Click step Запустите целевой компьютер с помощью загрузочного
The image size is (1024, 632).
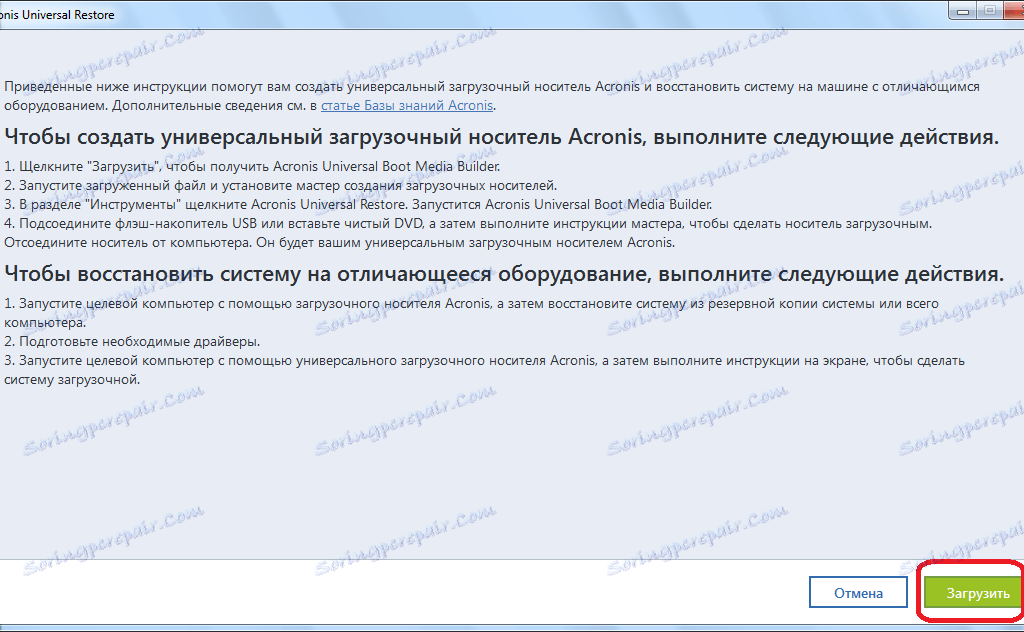coord(472,313)
